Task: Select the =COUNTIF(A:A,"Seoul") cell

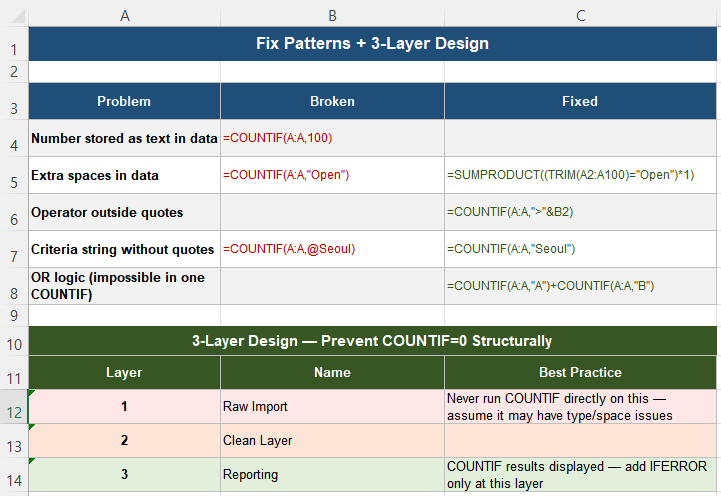Action: (x=581, y=249)
